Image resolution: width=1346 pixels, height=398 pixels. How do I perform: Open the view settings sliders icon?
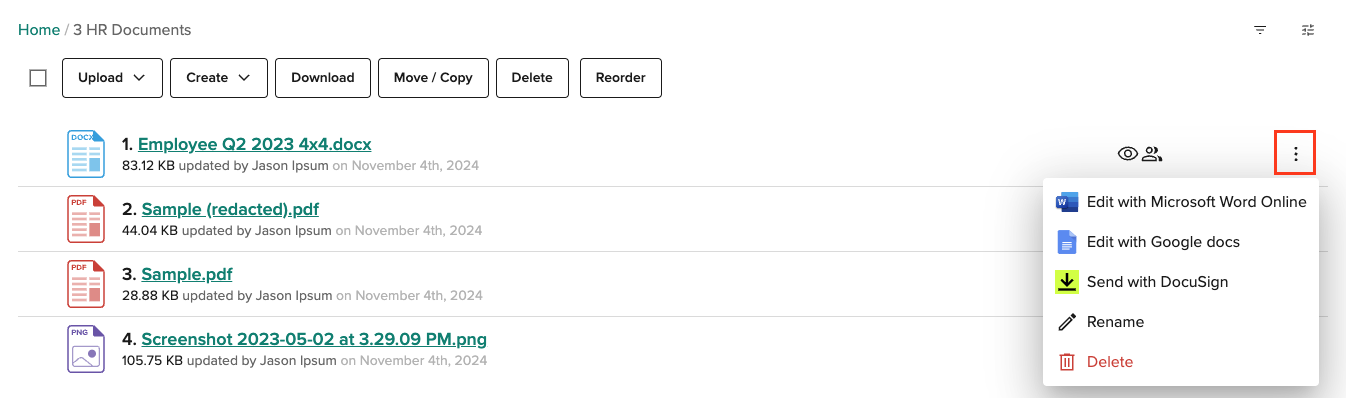[x=1308, y=30]
